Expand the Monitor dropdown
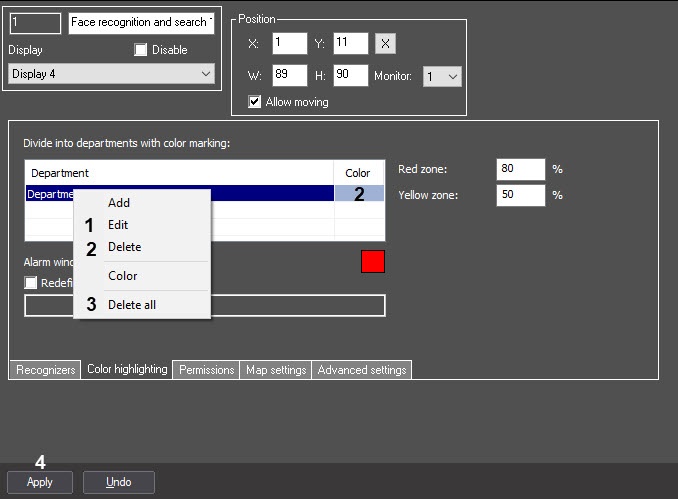The image size is (678, 499). [x=442, y=77]
